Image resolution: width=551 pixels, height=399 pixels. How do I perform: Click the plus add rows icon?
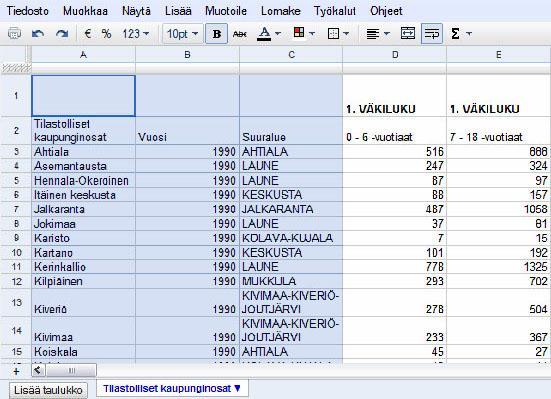tap(16, 371)
